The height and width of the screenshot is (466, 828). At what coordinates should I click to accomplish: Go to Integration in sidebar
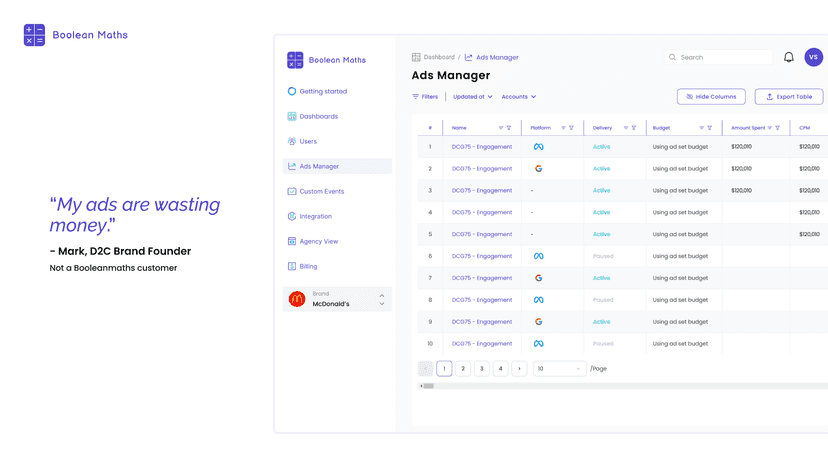[x=309, y=217]
